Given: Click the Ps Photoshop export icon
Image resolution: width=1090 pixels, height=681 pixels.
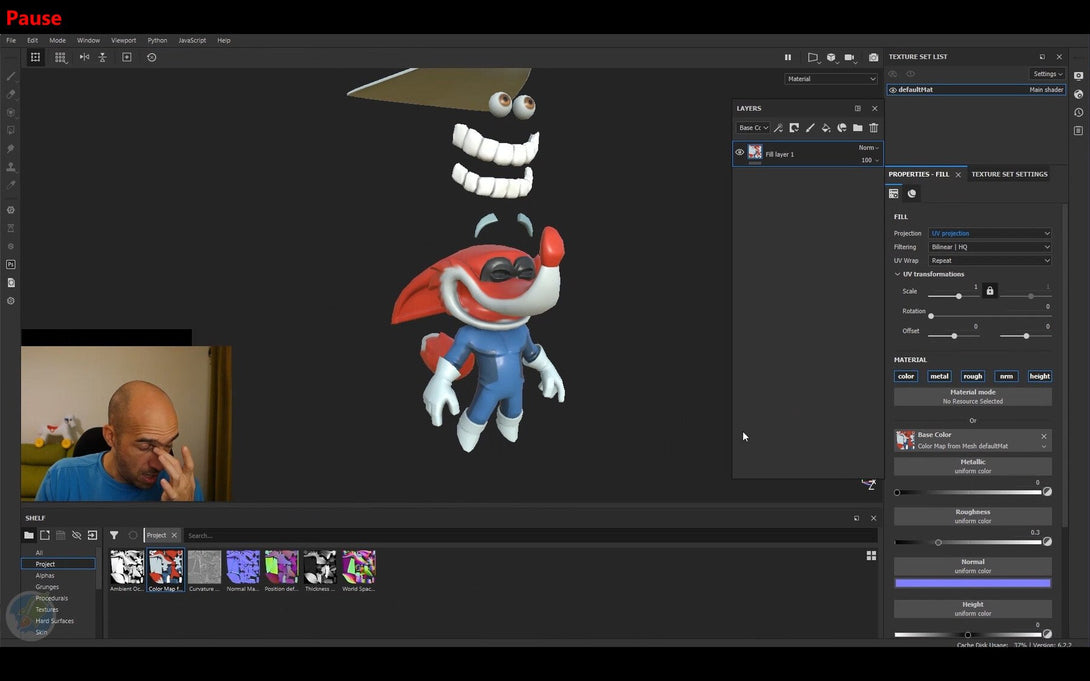Looking at the screenshot, I should click(x=10, y=265).
